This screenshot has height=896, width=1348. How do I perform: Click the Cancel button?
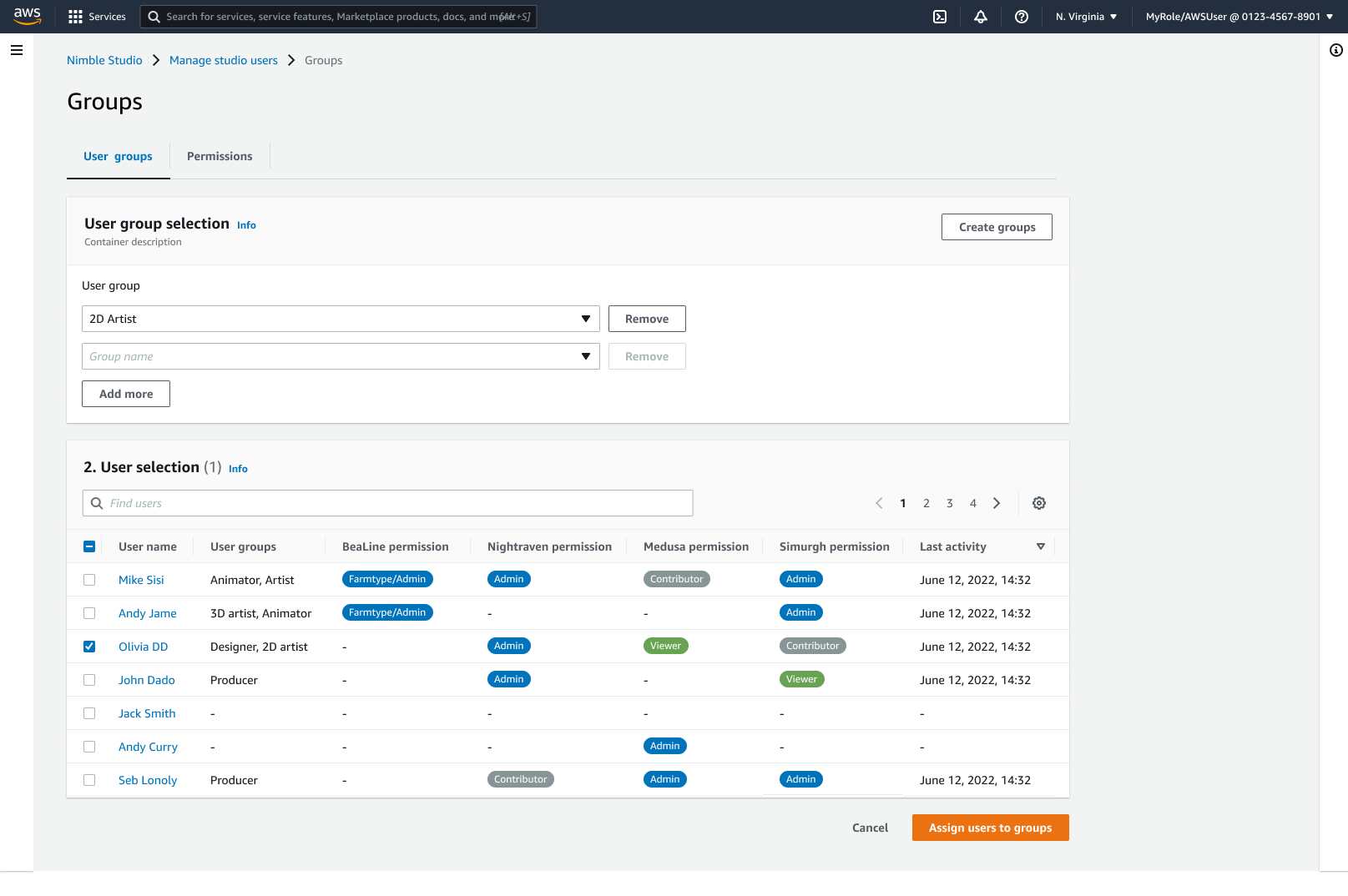point(870,828)
